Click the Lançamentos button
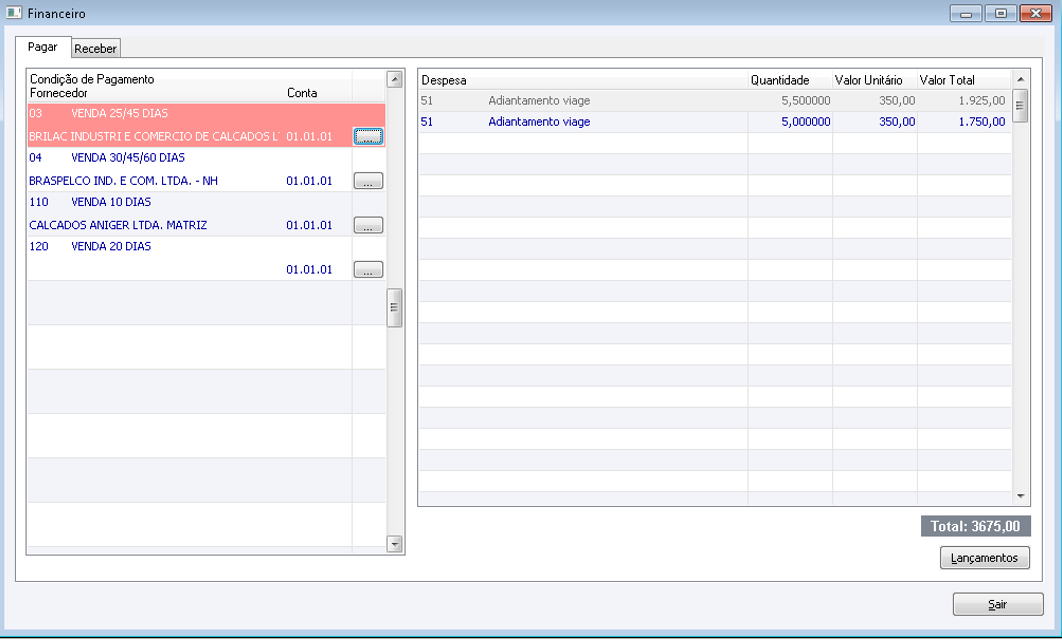Image resolution: width=1062 pixels, height=640 pixels. [985, 558]
